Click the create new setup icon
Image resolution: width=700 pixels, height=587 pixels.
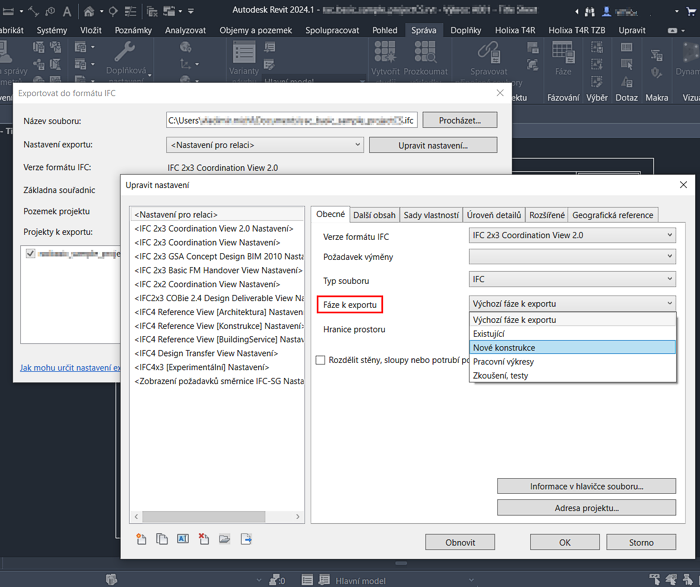[x=141, y=539]
